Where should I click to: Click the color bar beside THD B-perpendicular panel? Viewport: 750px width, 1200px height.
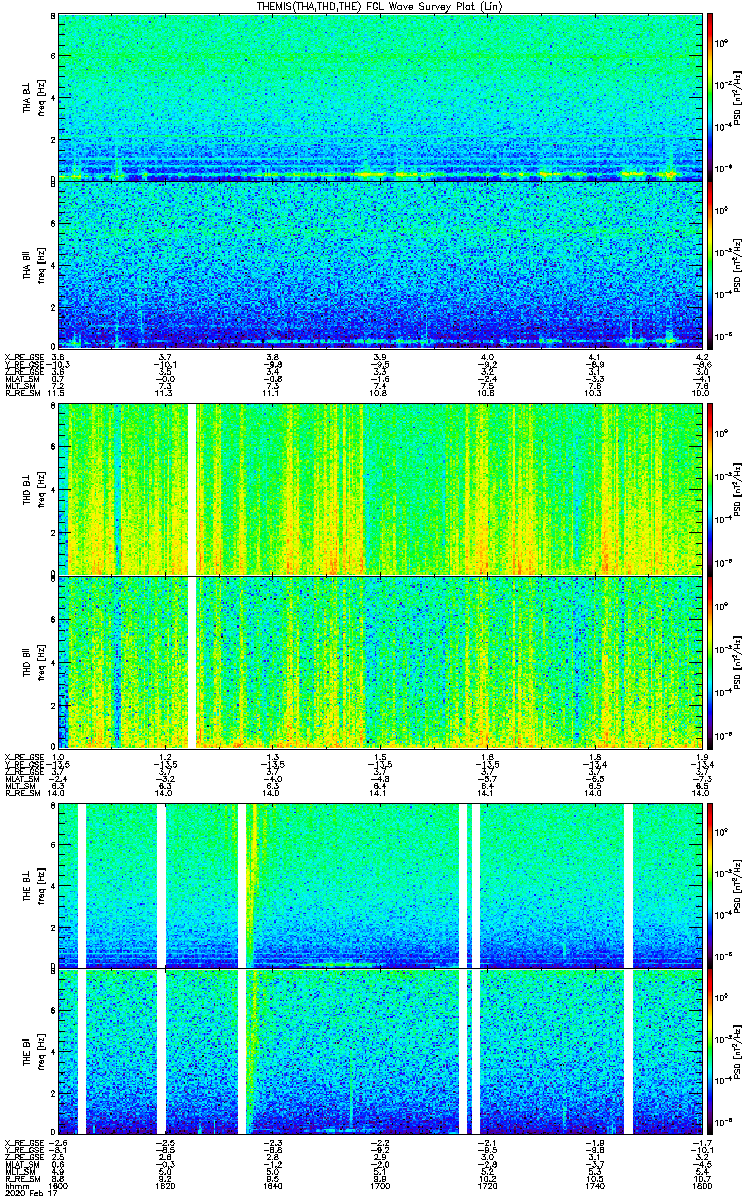click(711, 488)
